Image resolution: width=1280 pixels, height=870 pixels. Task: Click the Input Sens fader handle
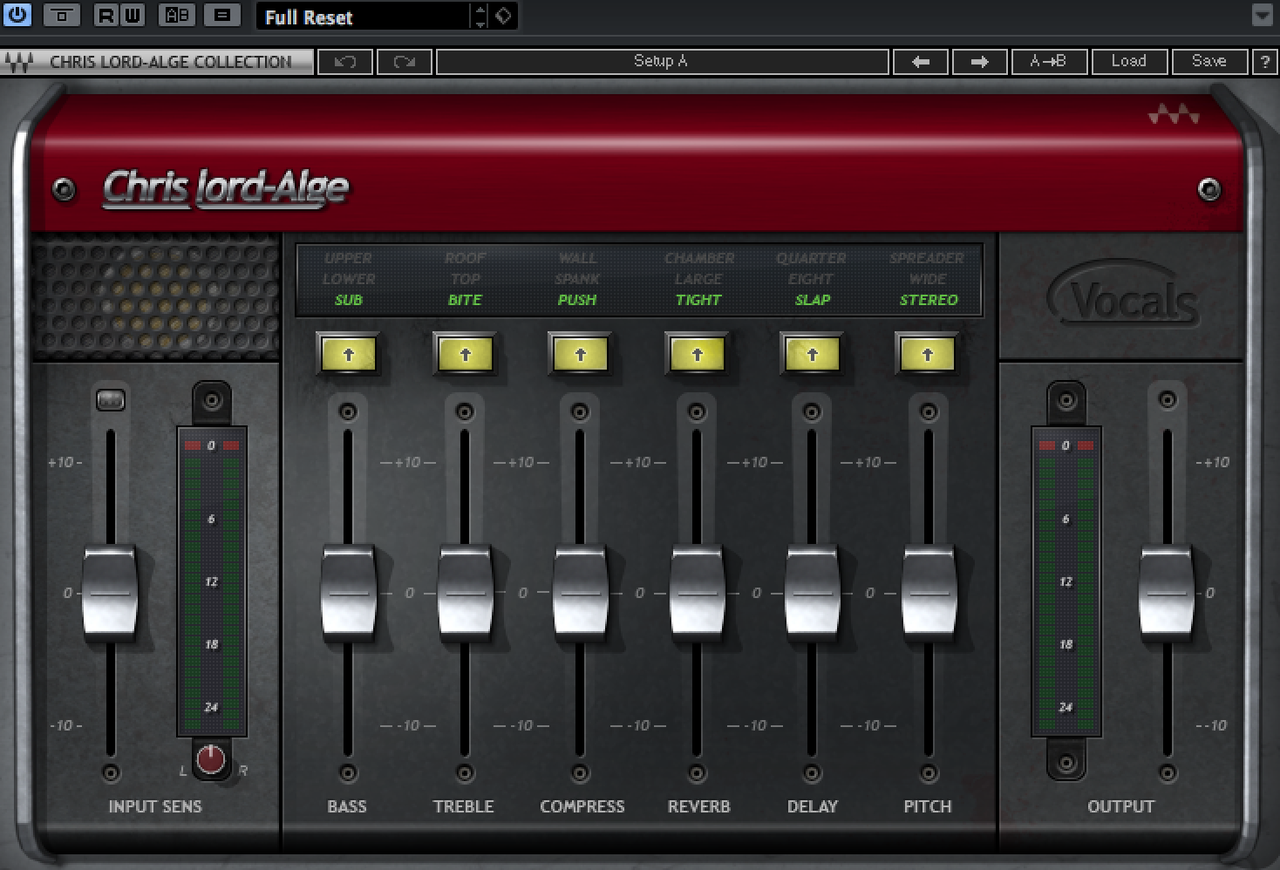[x=109, y=592]
